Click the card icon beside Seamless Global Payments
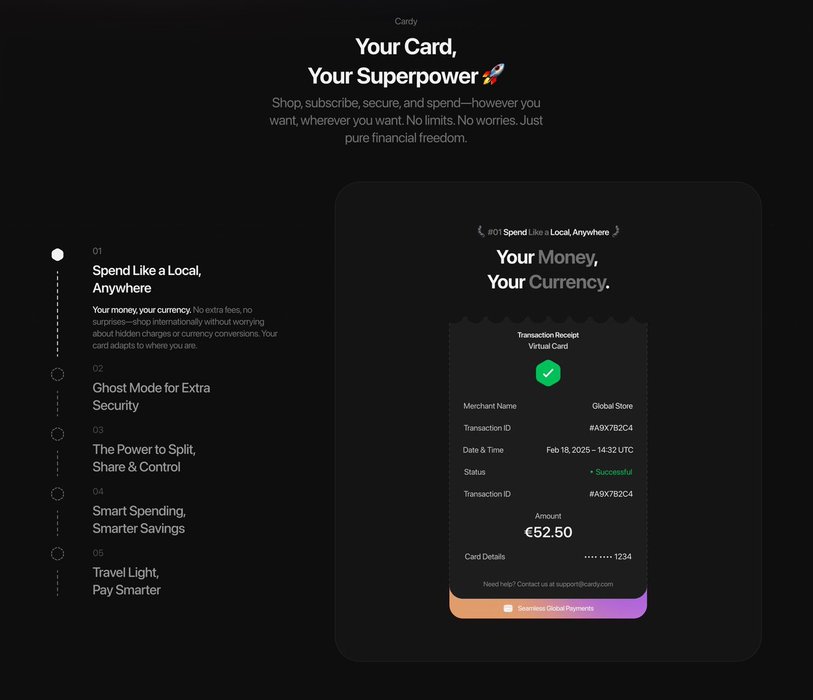The width and height of the screenshot is (813, 700). [508, 608]
